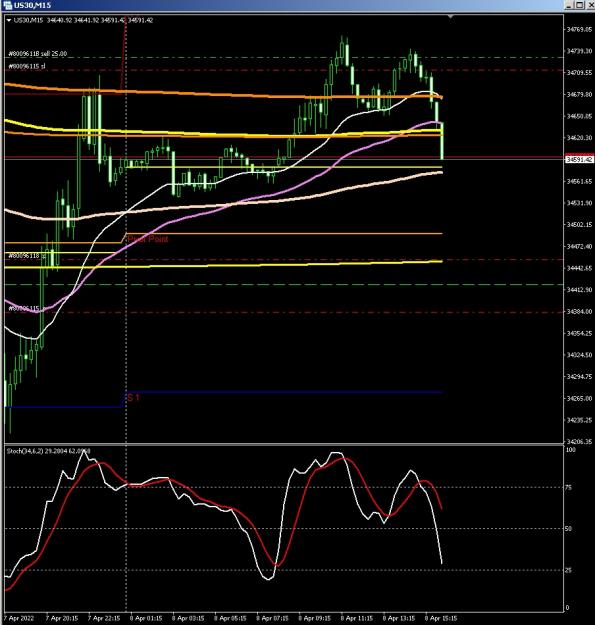Click the stochastic 25 level label
595x625 pixels.
pyautogui.click(x=569, y=570)
